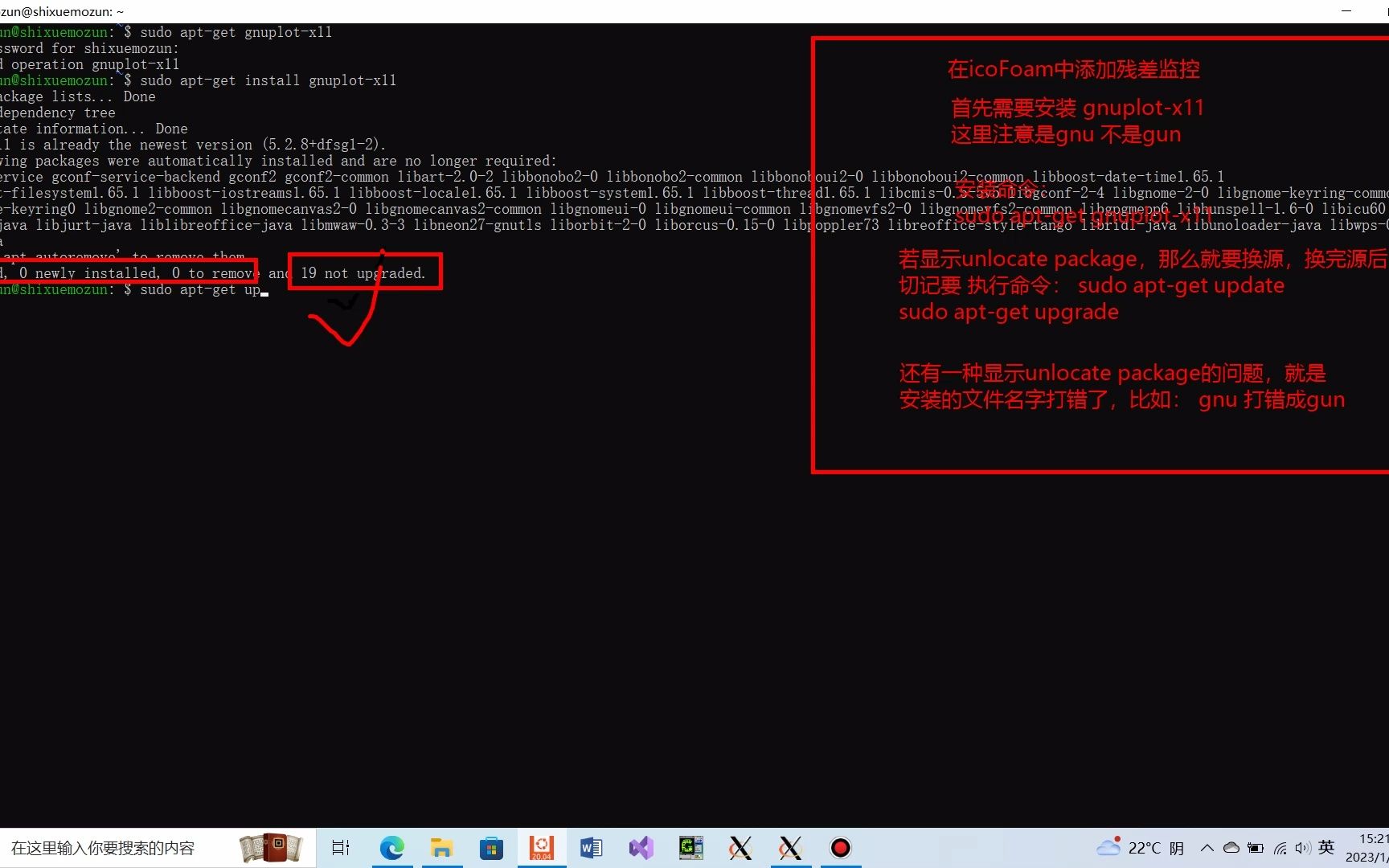
Task: Open the volume speaker tray icon
Action: pos(1302,848)
